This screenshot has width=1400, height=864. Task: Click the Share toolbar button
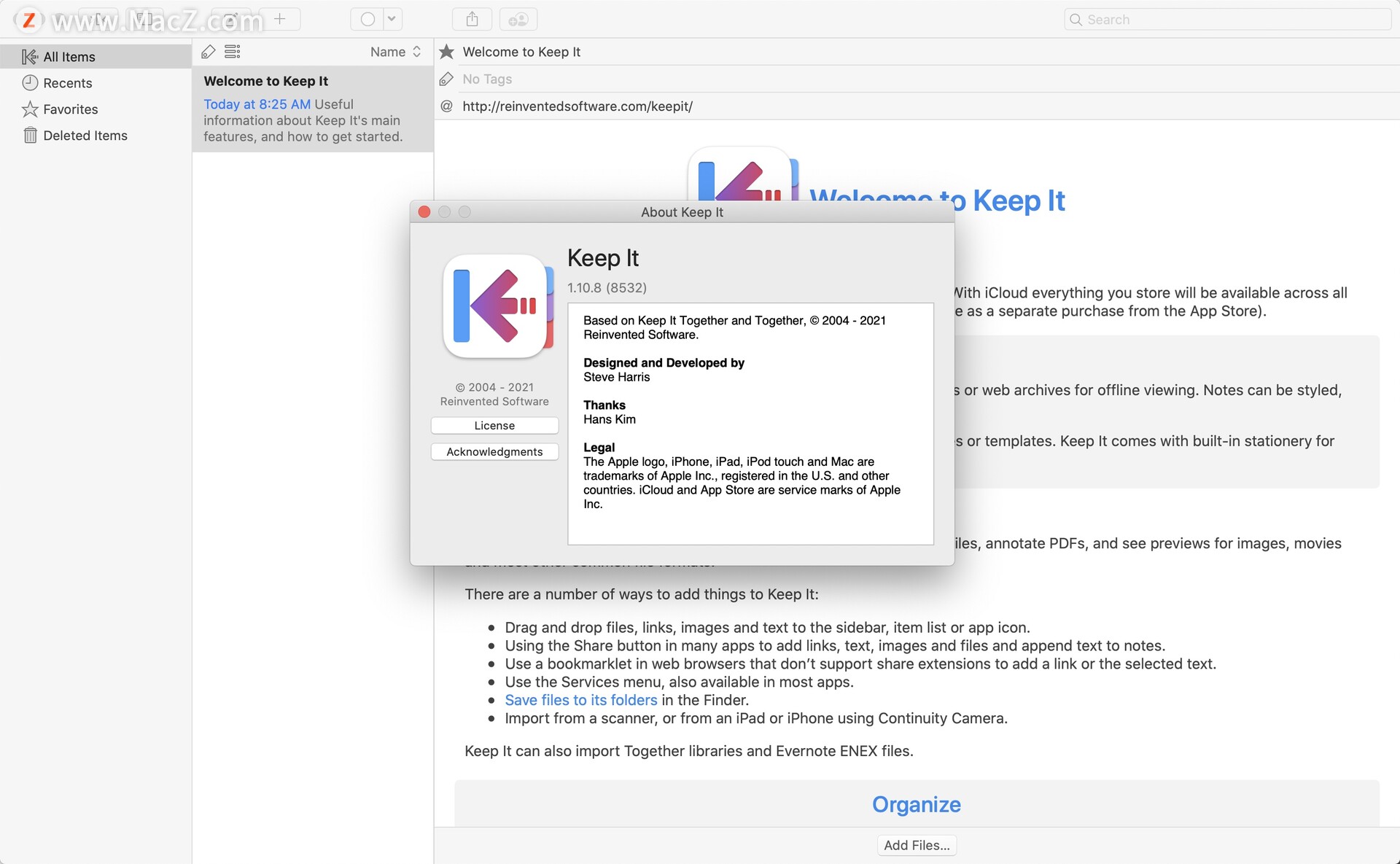click(x=472, y=19)
